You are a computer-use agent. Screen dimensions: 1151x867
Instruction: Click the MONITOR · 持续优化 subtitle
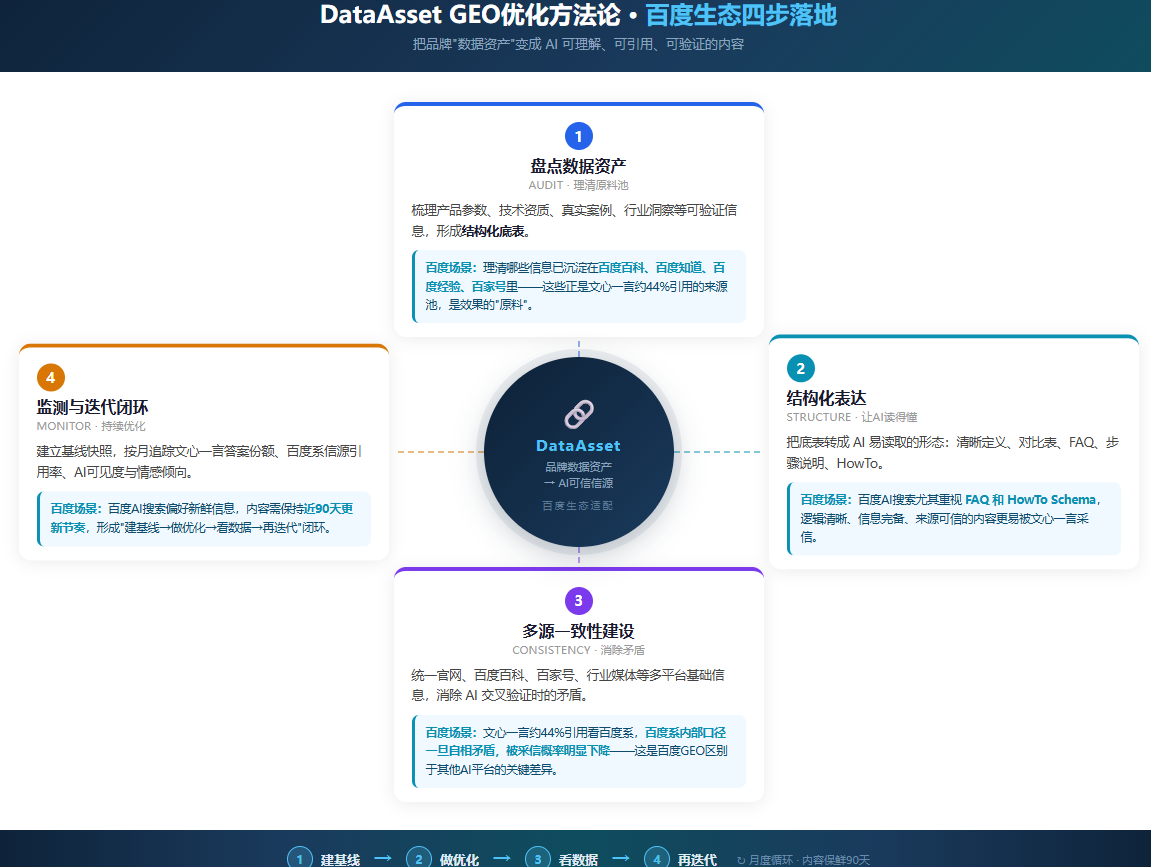[91, 426]
